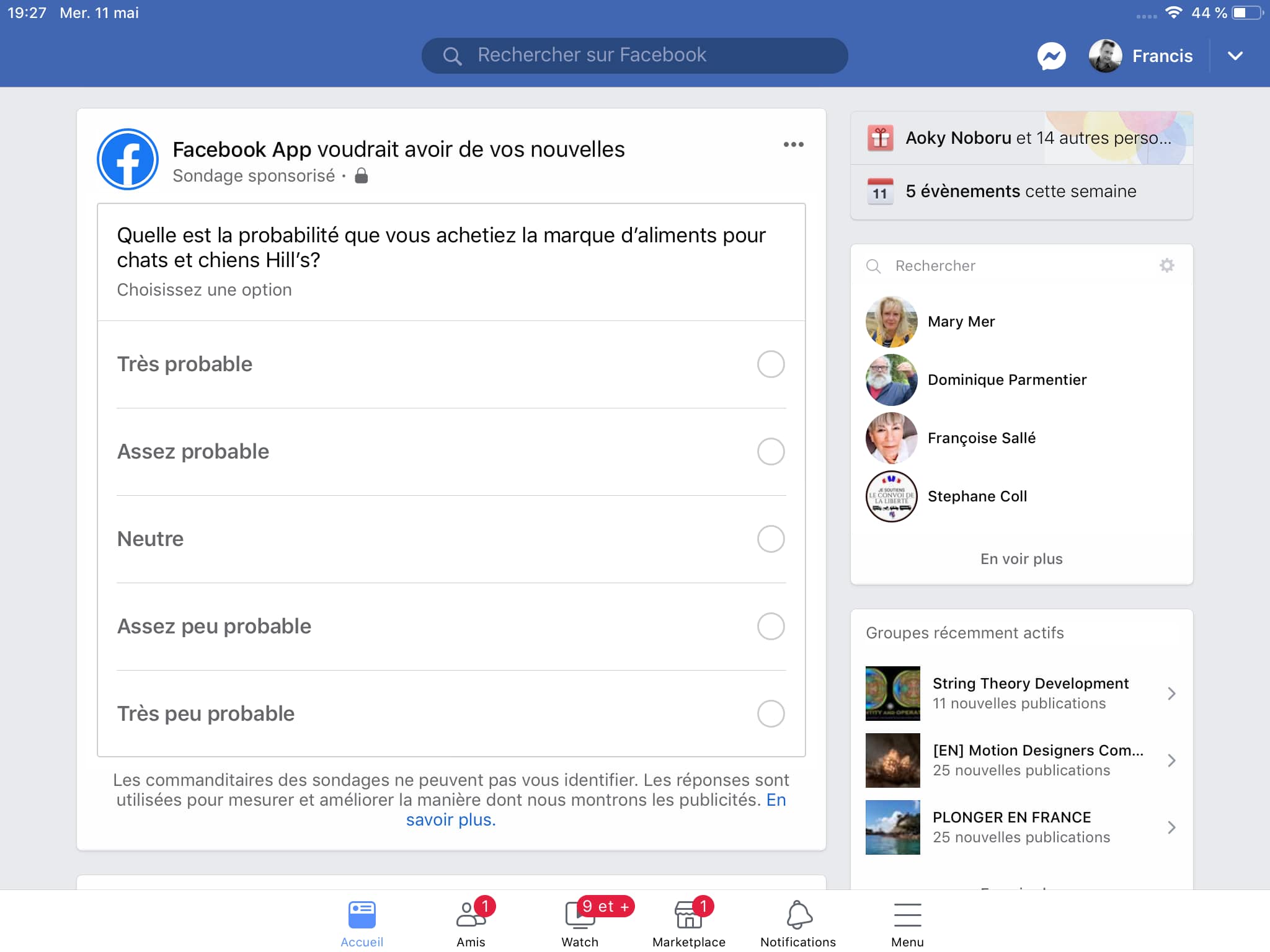Select the Très probable option
1270x952 pixels.
coord(451,364)
